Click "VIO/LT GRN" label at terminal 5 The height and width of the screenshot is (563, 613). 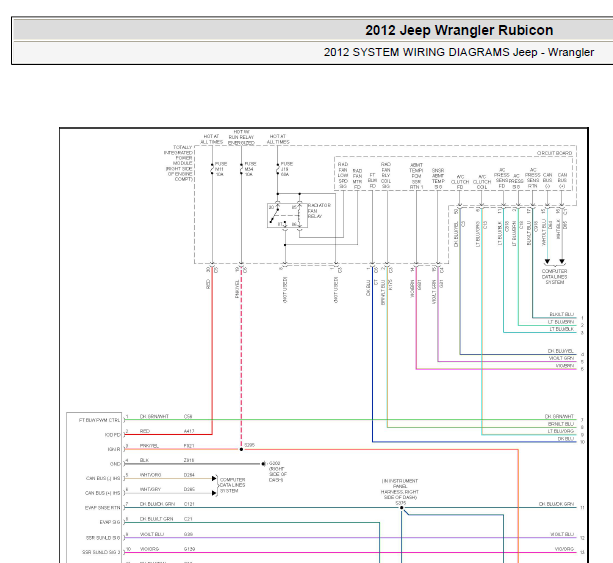[561, 358]
